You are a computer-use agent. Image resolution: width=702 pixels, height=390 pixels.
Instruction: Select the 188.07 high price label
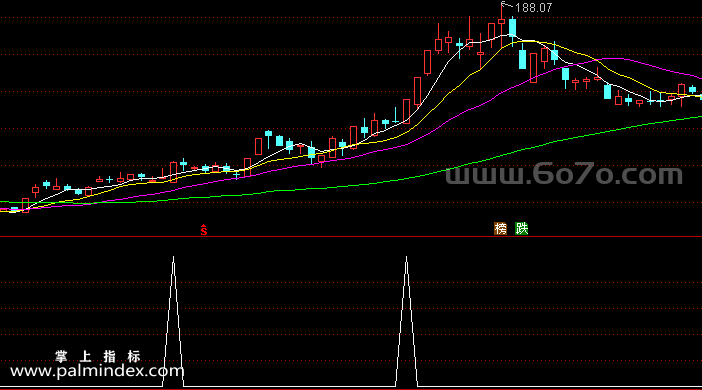534,8
